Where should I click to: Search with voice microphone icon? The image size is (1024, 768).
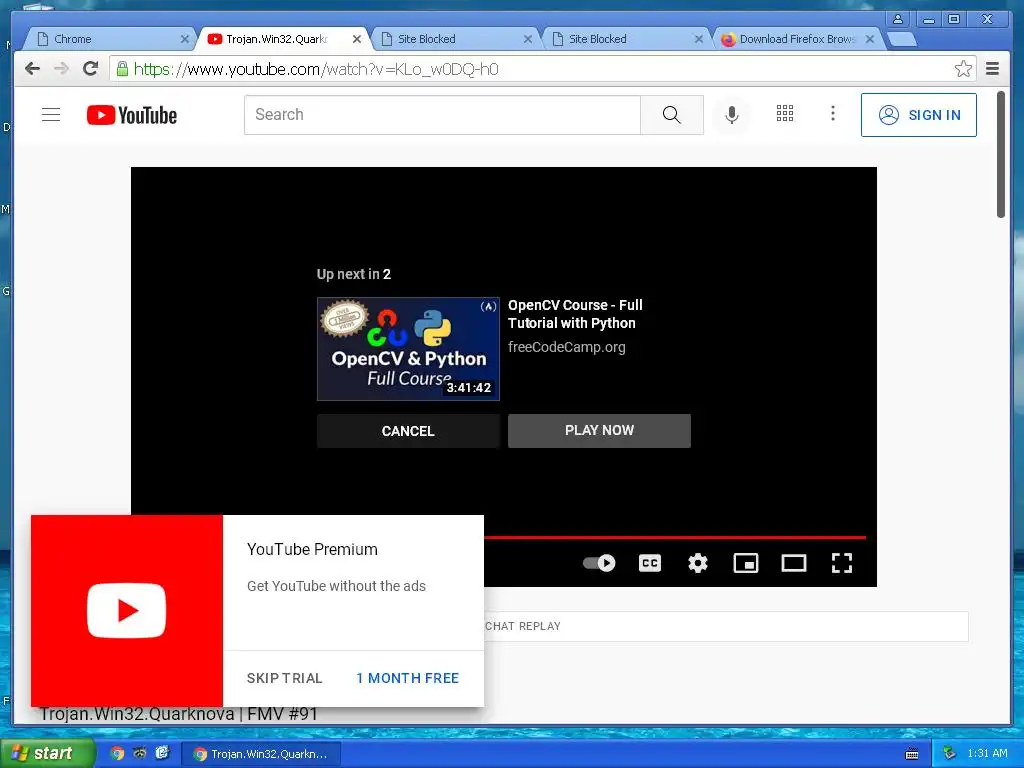tap(731, 115)
